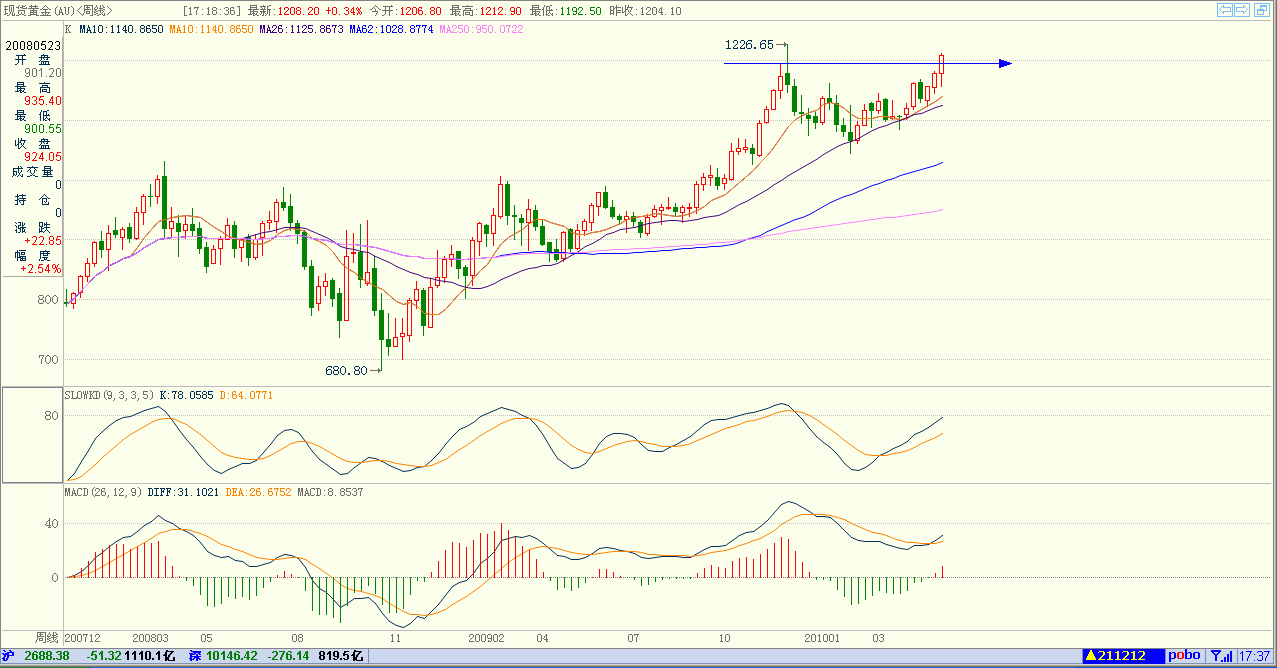Click the 200712 date axis label
The height and width of the screenshot is (668, 1277).
coord(82,637)
